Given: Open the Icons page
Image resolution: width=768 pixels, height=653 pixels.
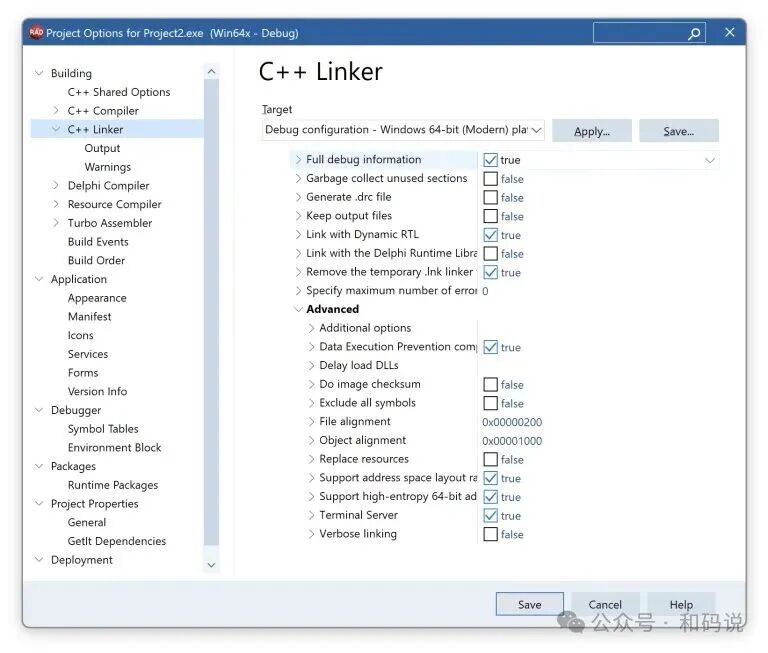Looking at the screenshot, I should [x=80, y=335].
